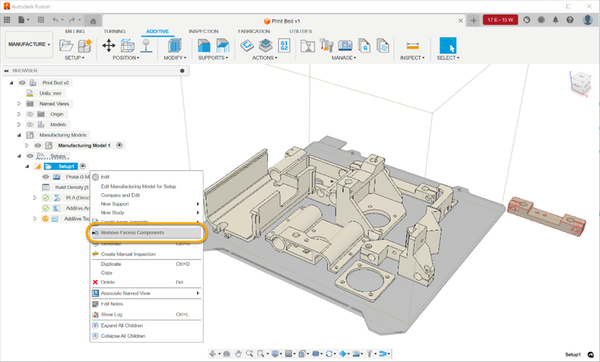Viewport: 600px width, 362px height.
Task: Click the blue Select cursor tool
Action: [x=448, y=46]
